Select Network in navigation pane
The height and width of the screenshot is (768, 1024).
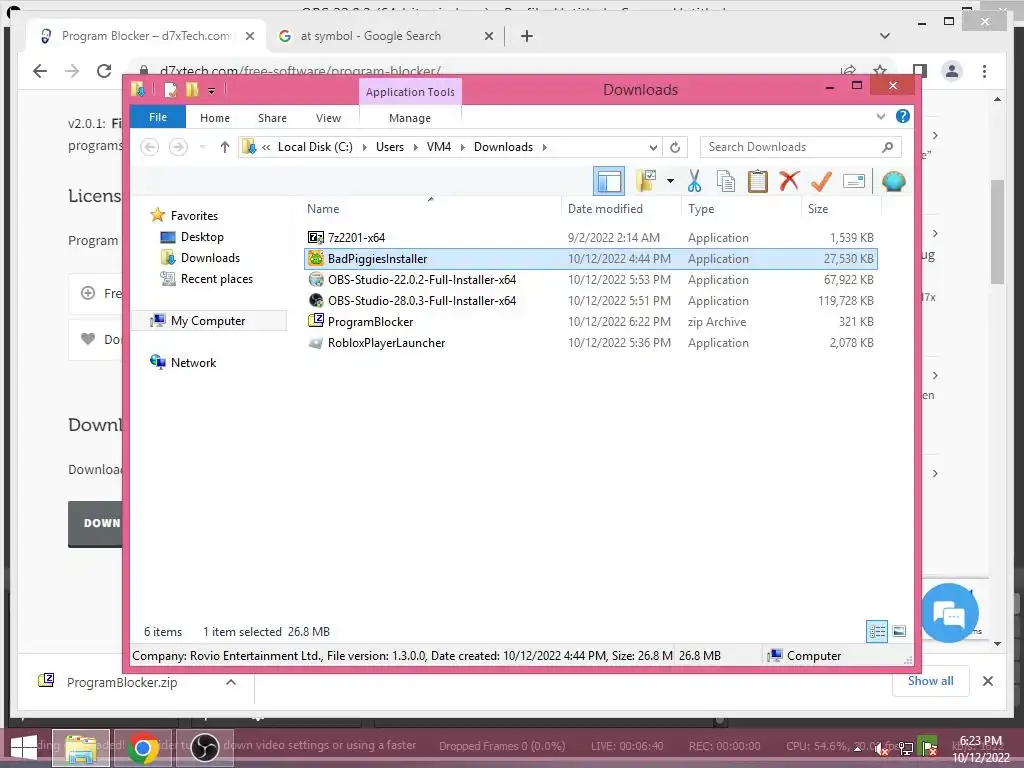coord(193,362)
